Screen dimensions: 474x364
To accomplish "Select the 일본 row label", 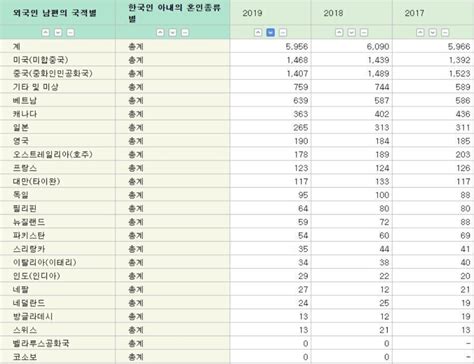I will [21, 127].
